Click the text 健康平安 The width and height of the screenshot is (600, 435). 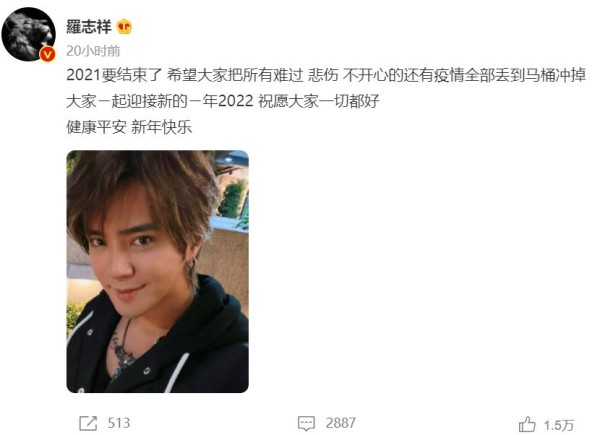click(96, 127)
